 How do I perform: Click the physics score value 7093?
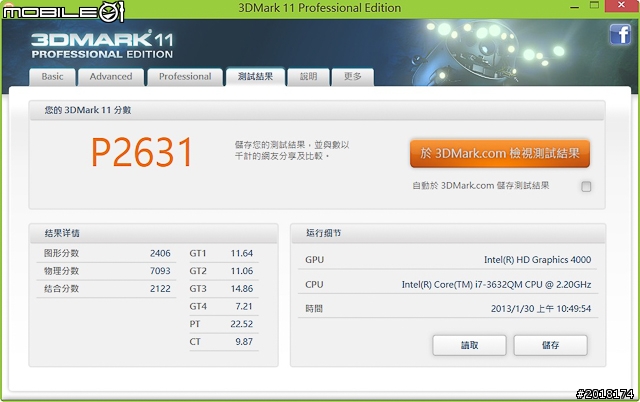(x=160, y=271)
